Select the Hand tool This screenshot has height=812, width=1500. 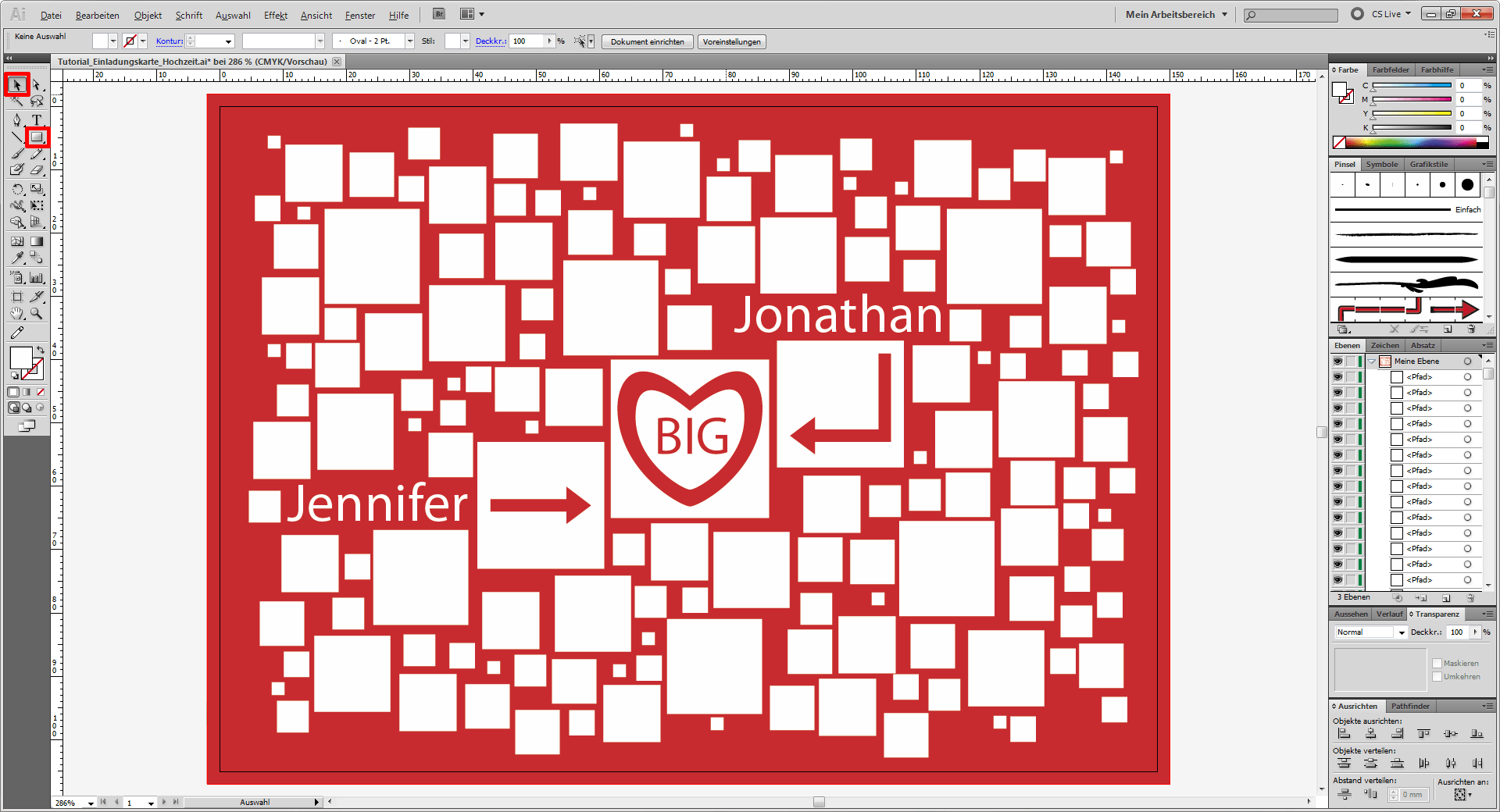coord(17,314)
